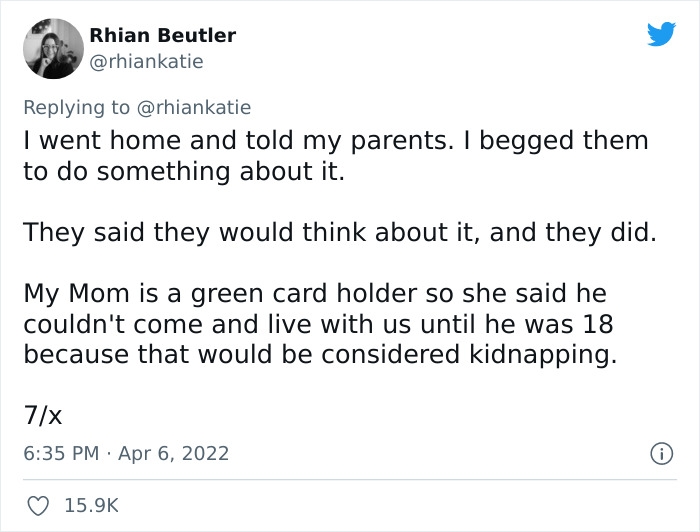View the 15.9K likes count
This screenshot has width=700, height=532.
click(92, 506)
